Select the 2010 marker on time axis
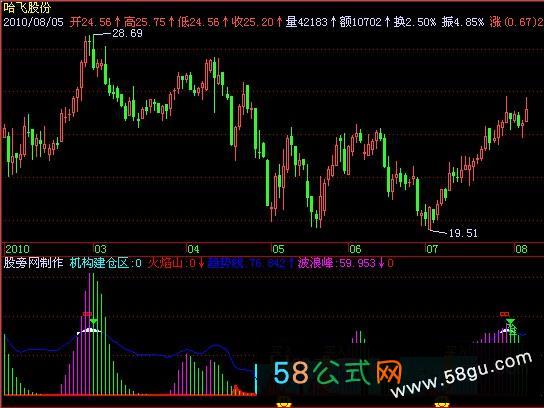 (x=17, y=249)
